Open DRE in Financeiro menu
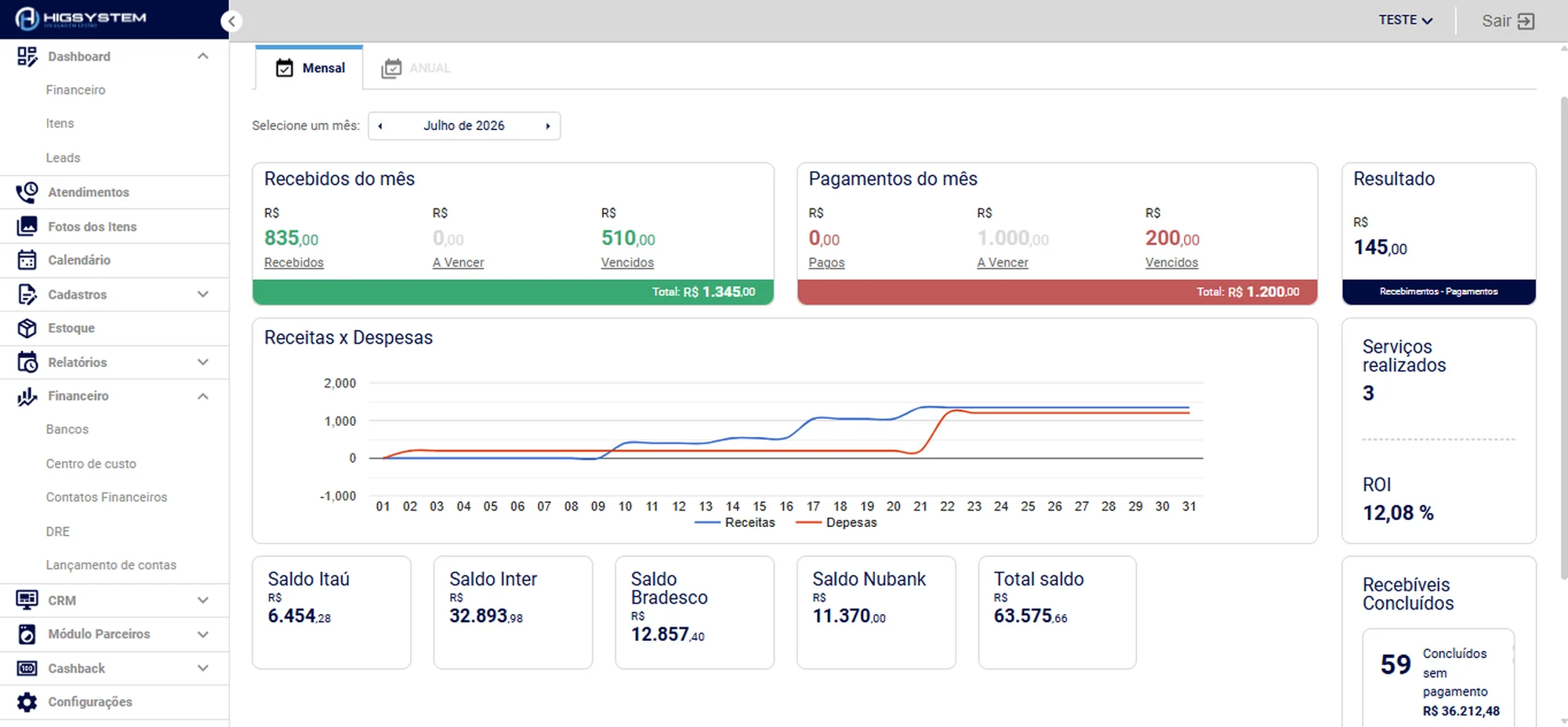This screenshot has width=1568, height=727. [x=58, y=532]
